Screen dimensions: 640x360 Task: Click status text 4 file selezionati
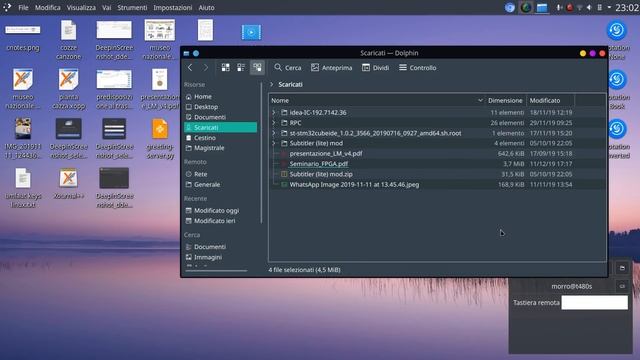pos(304,270)
